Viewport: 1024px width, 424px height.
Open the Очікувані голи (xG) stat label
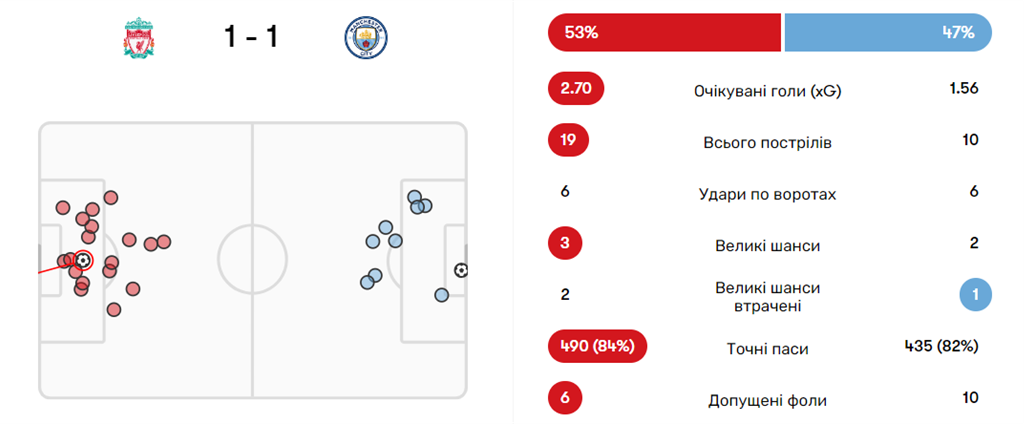tap(767, 90)
